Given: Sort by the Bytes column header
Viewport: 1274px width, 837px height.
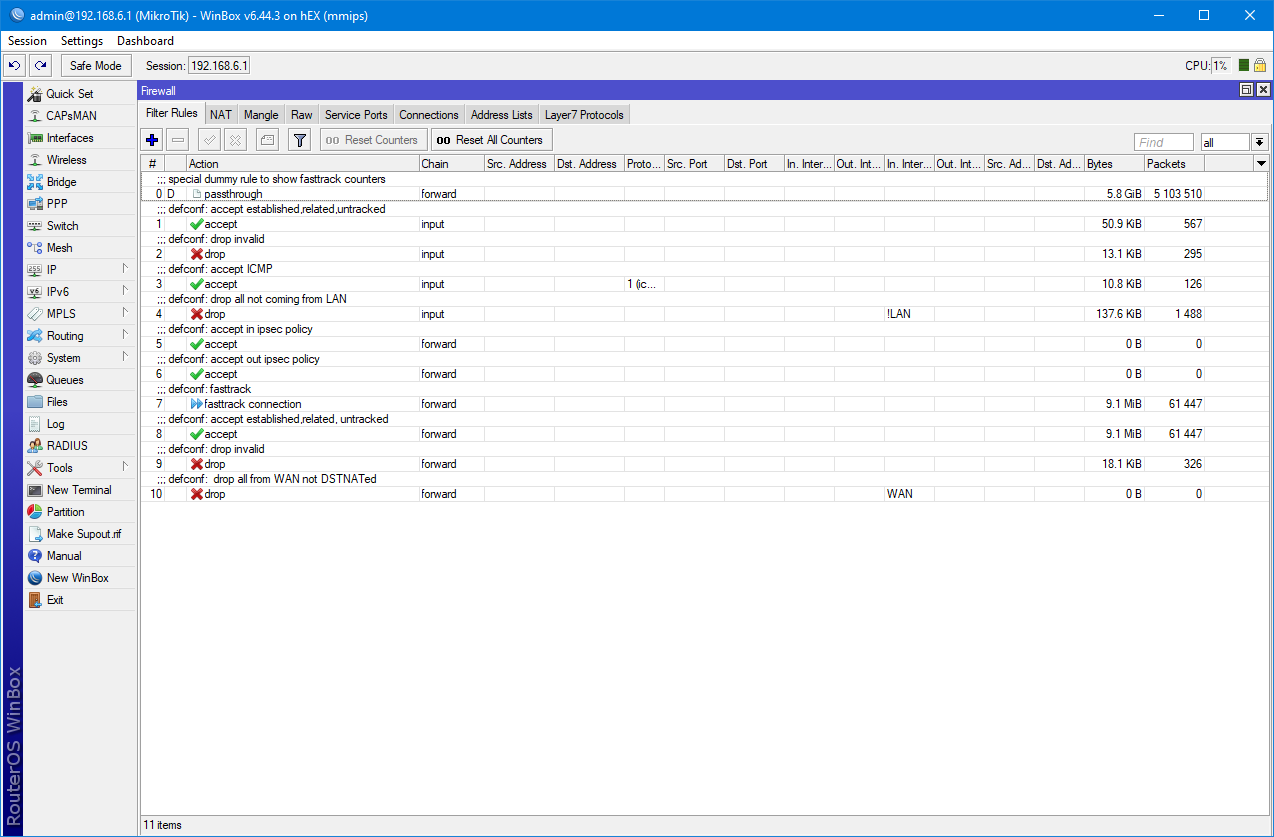Looking at the screenshot, I should click(x=1114, y=163).
